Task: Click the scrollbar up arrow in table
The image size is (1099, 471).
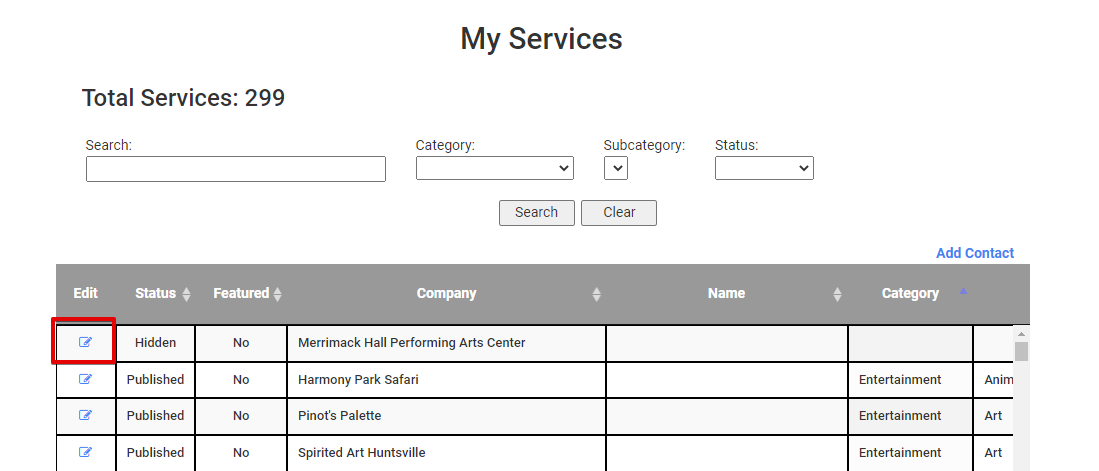Action: click(x=1021, y=333)
